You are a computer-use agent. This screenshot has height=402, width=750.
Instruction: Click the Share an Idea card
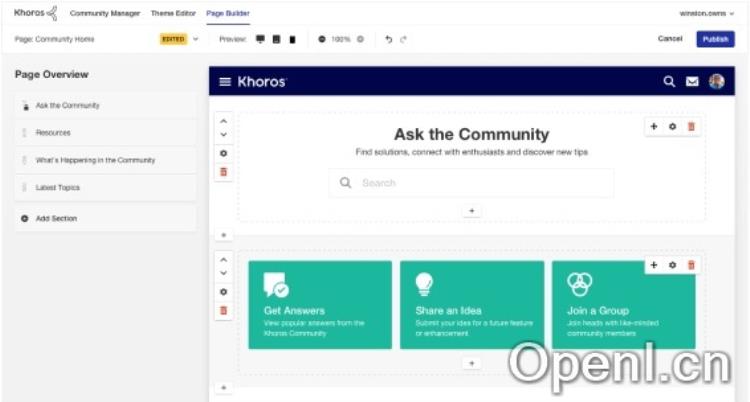(472, 305)
